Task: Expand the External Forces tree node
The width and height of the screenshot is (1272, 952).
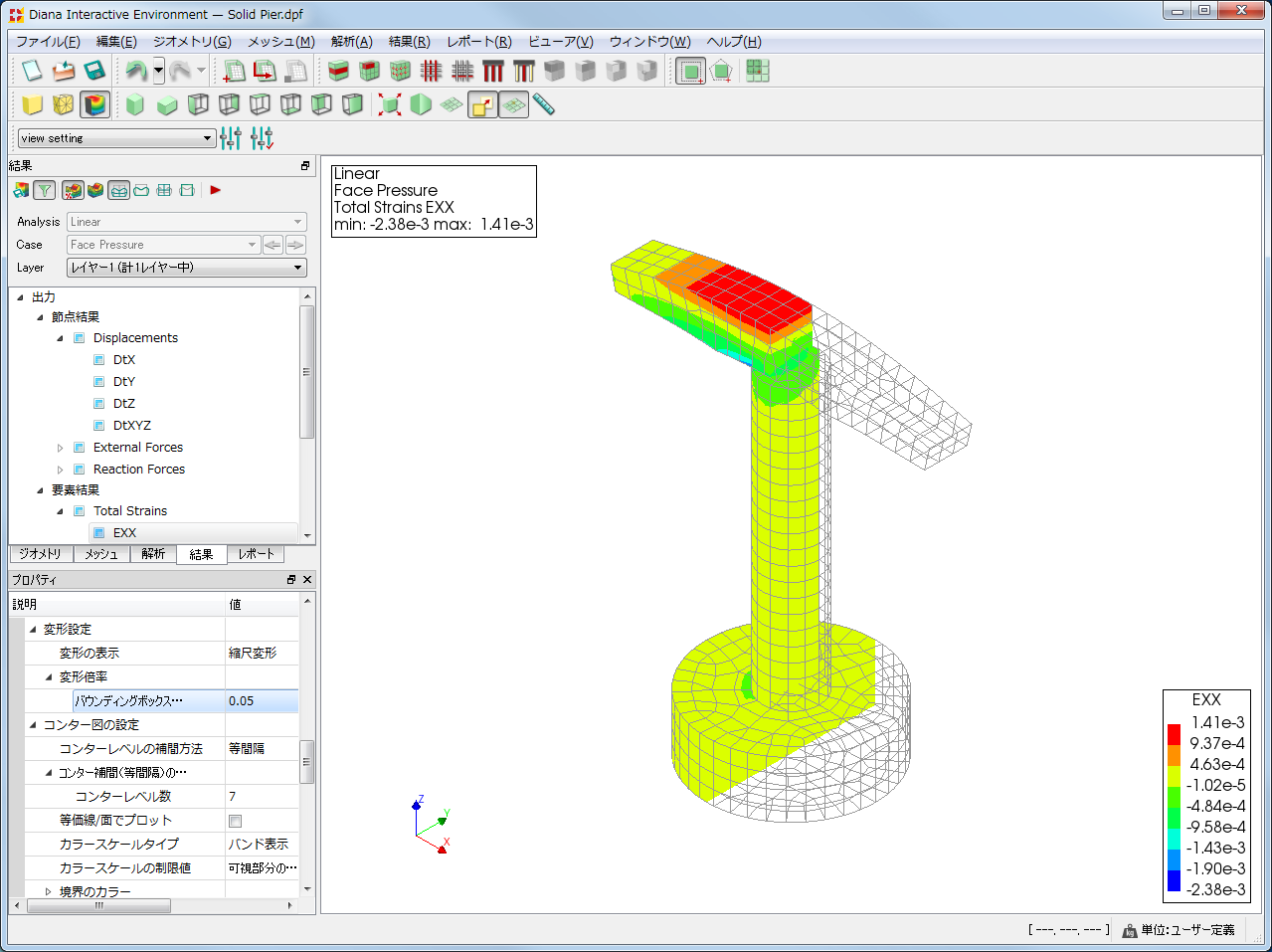Action: click(60, 448)
